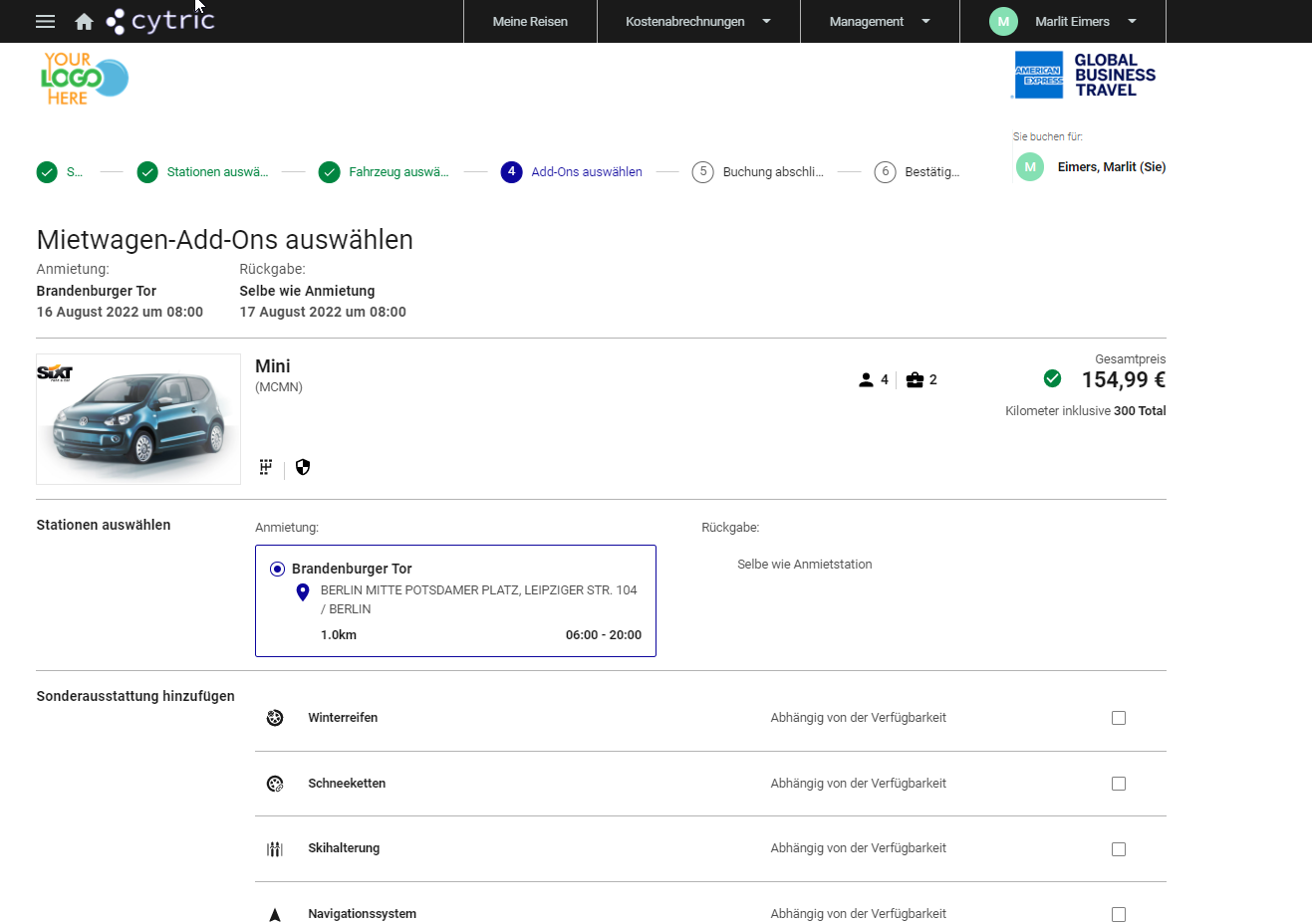
Task: Enable the Winterreifen checkbox
Action: click(1119, 718)
